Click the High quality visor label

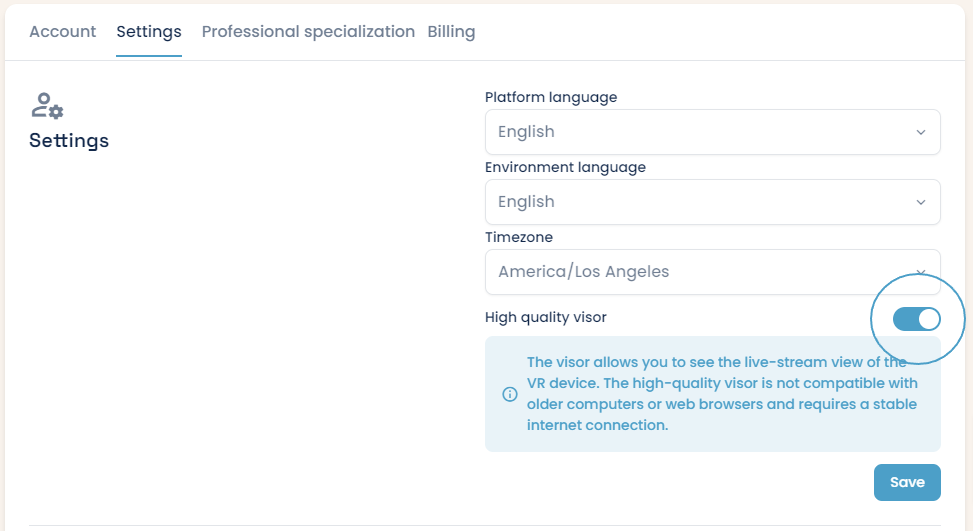coord(546,318)
